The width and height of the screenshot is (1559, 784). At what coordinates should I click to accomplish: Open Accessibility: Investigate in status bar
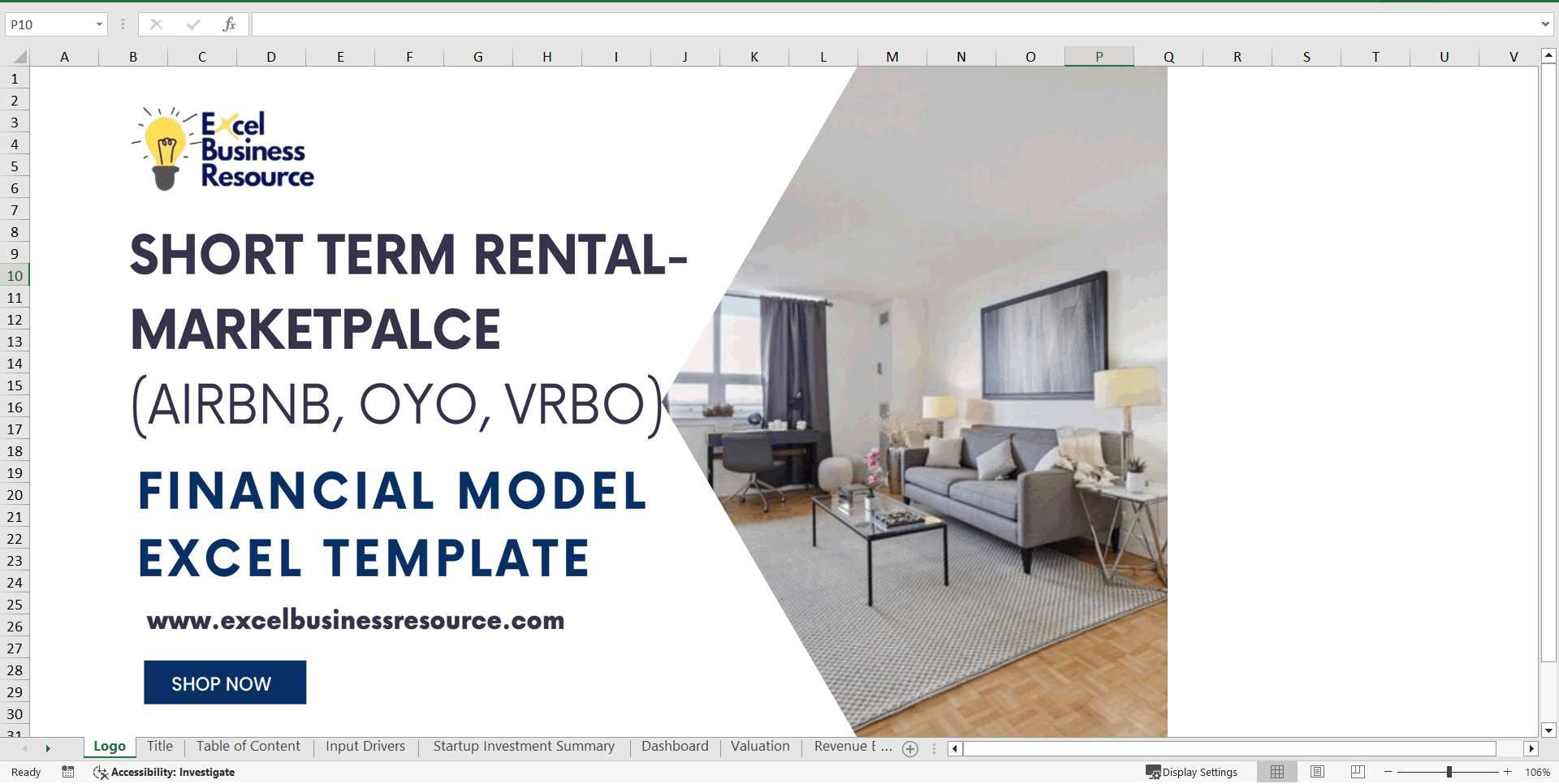coord(164,772)
